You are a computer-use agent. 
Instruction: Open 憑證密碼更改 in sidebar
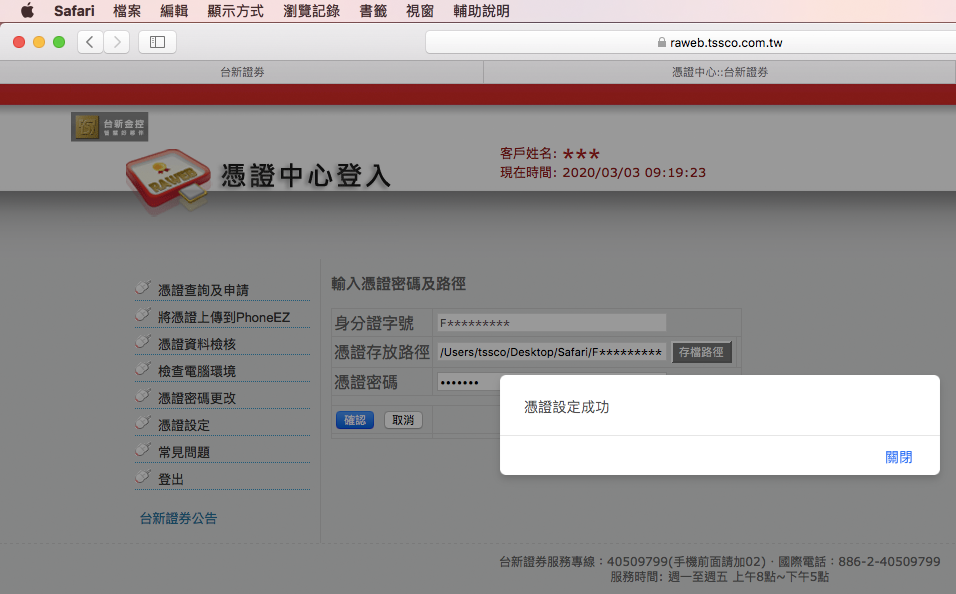[197, 398]
